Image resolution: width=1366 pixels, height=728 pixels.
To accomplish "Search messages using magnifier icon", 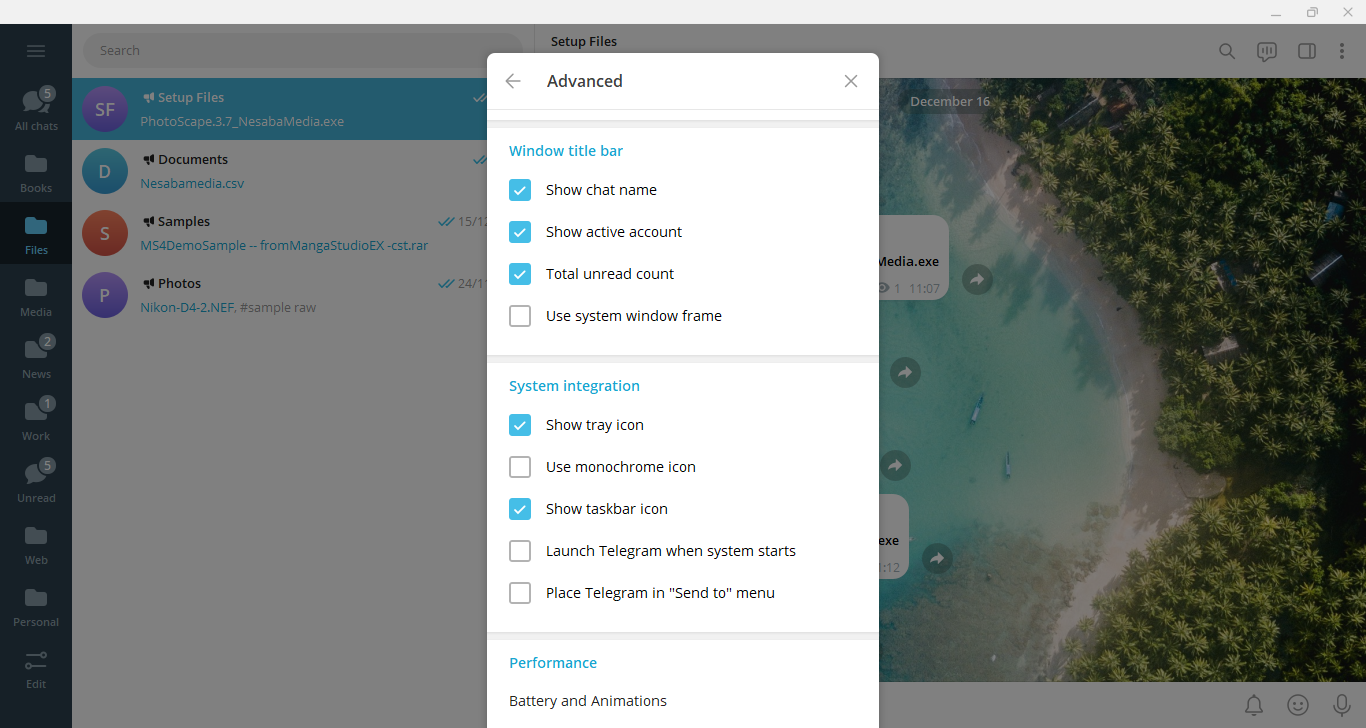I will point(1227,51).
